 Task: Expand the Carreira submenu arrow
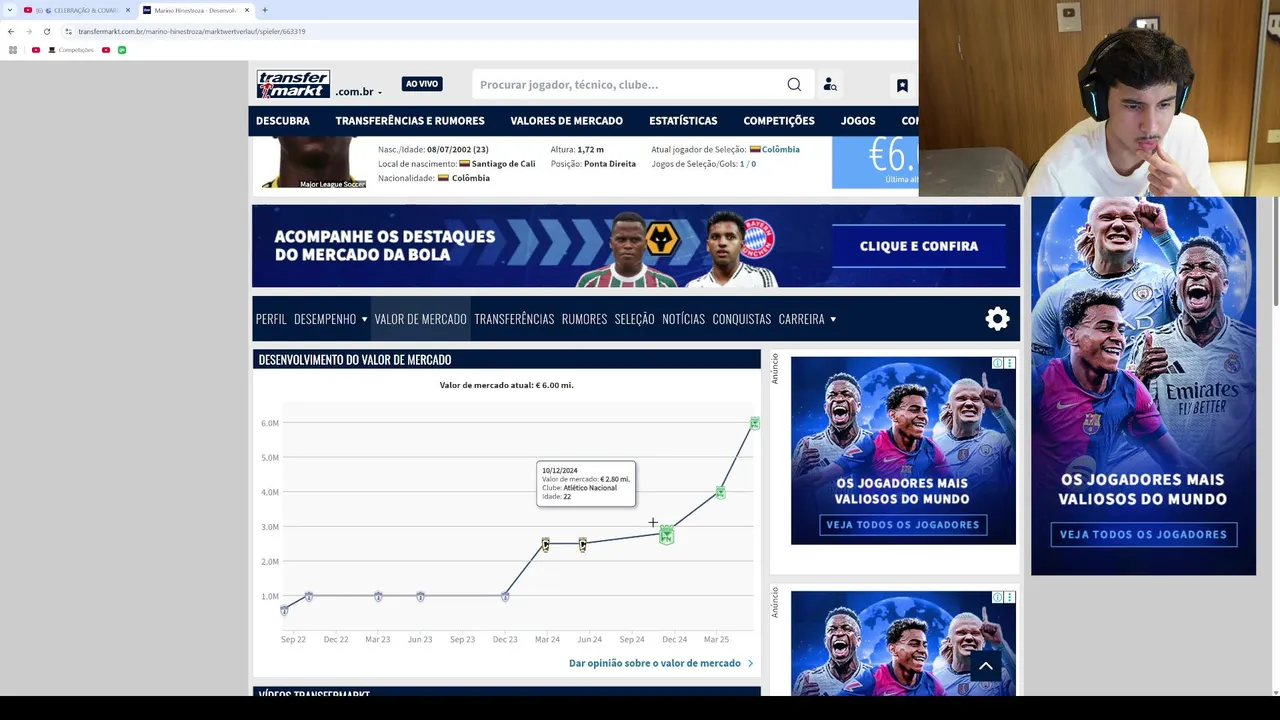click(833, 319)
